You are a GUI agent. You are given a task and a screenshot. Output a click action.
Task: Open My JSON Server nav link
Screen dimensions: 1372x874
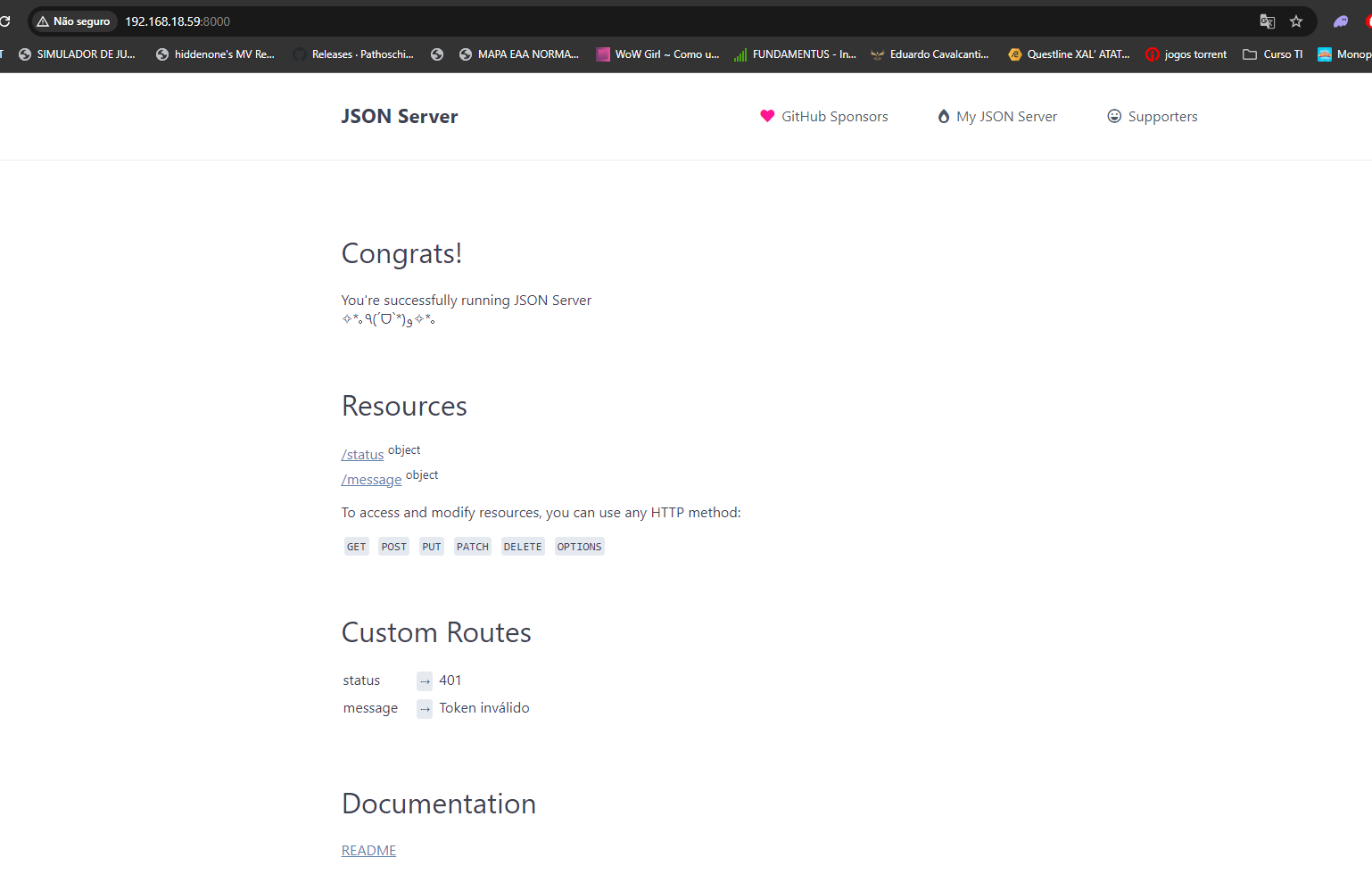(997, 117)
